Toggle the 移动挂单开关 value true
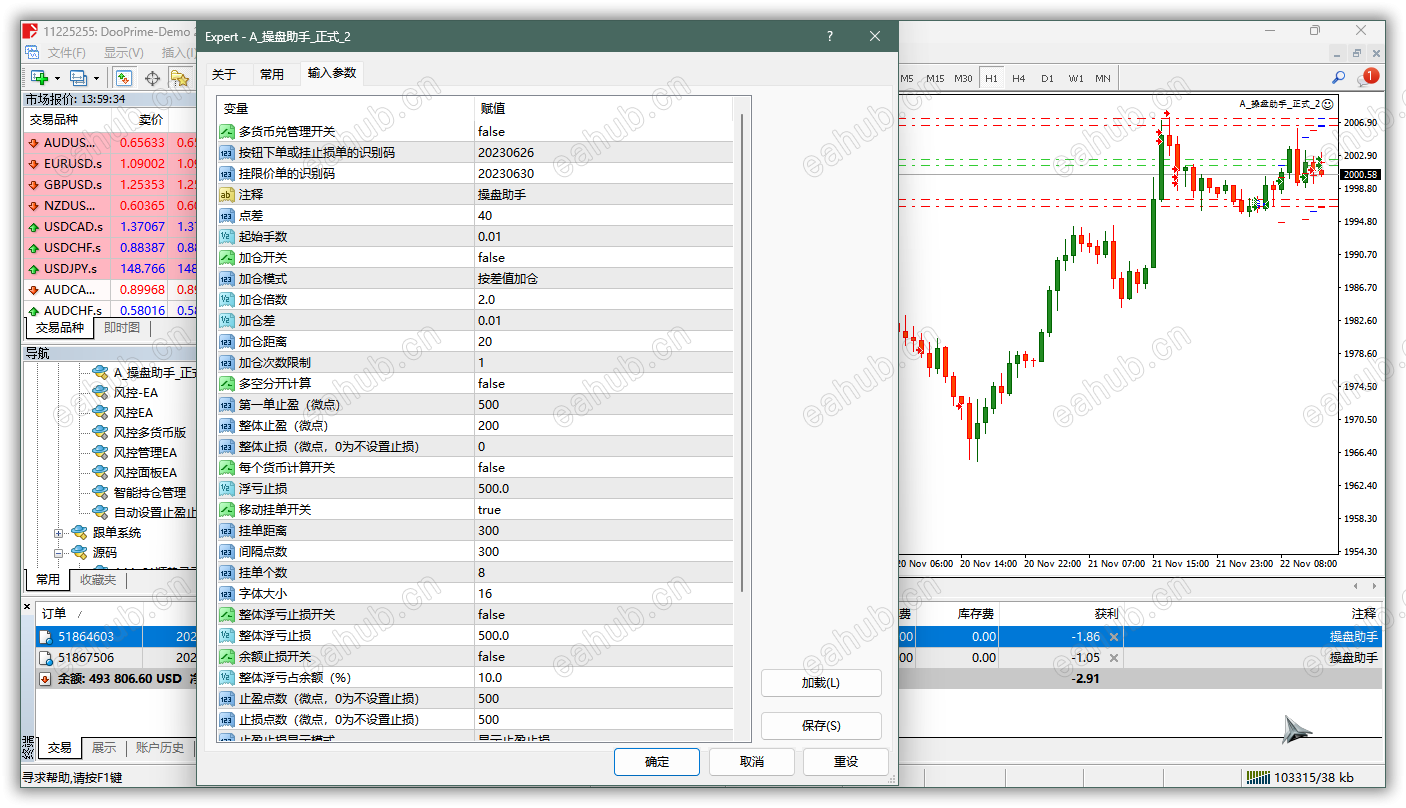Screen dimensions: 1406x808 coord(603,509)
